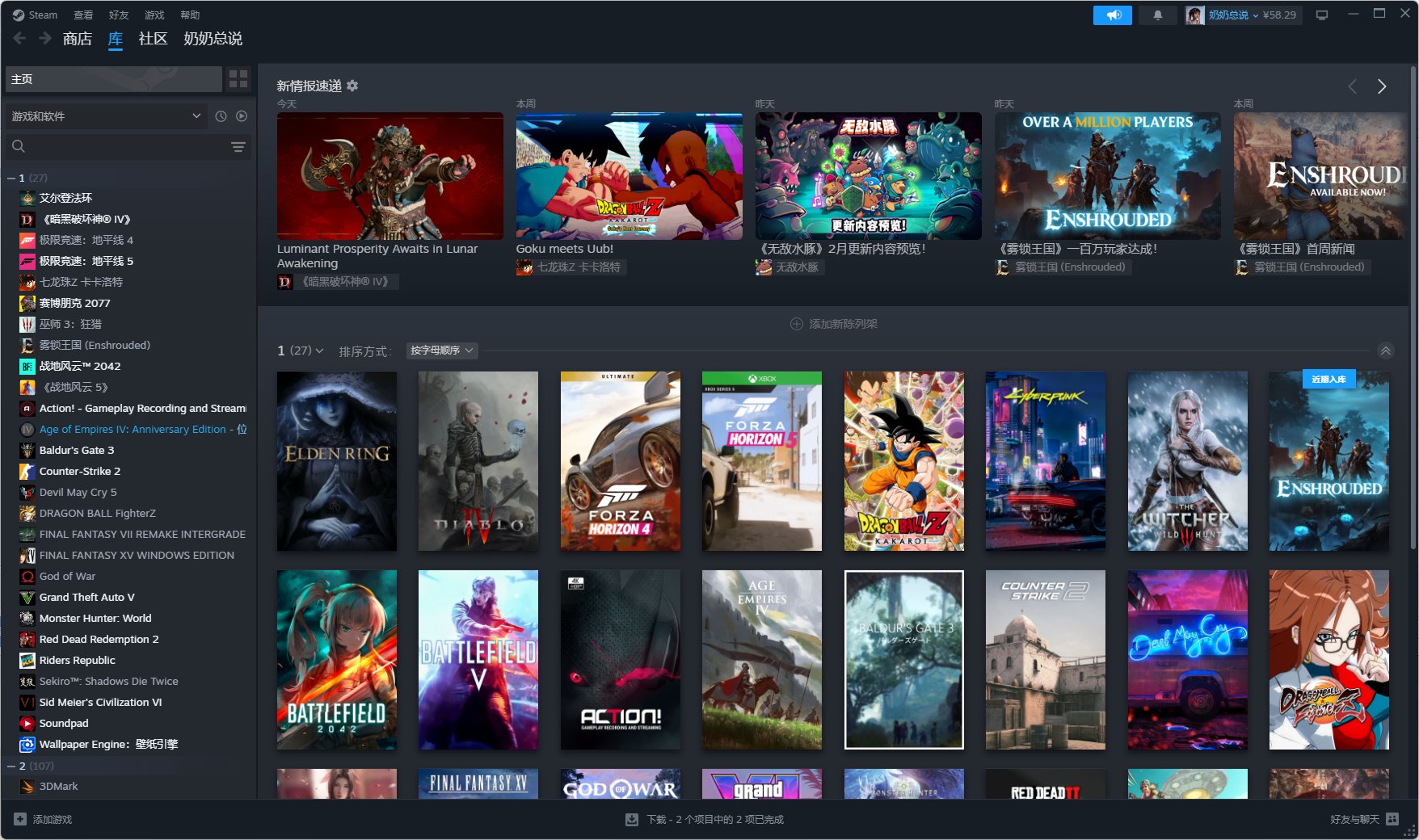Viewport: 1419px width, 840px height.
Task: Open the 按字母顺序 sort dropdown
Action: click(441, 351)
